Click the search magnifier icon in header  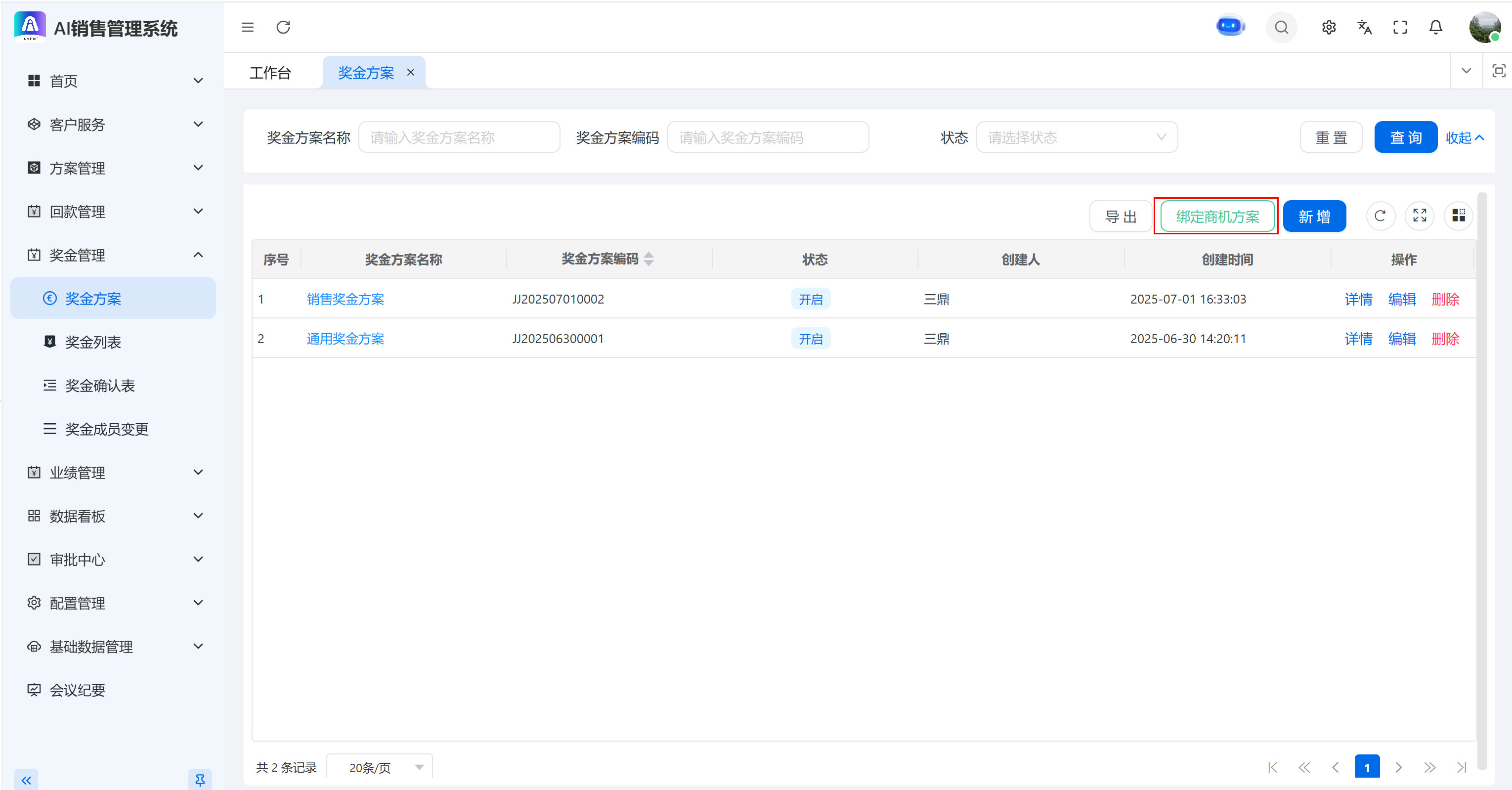click(x=1281, y=27)
